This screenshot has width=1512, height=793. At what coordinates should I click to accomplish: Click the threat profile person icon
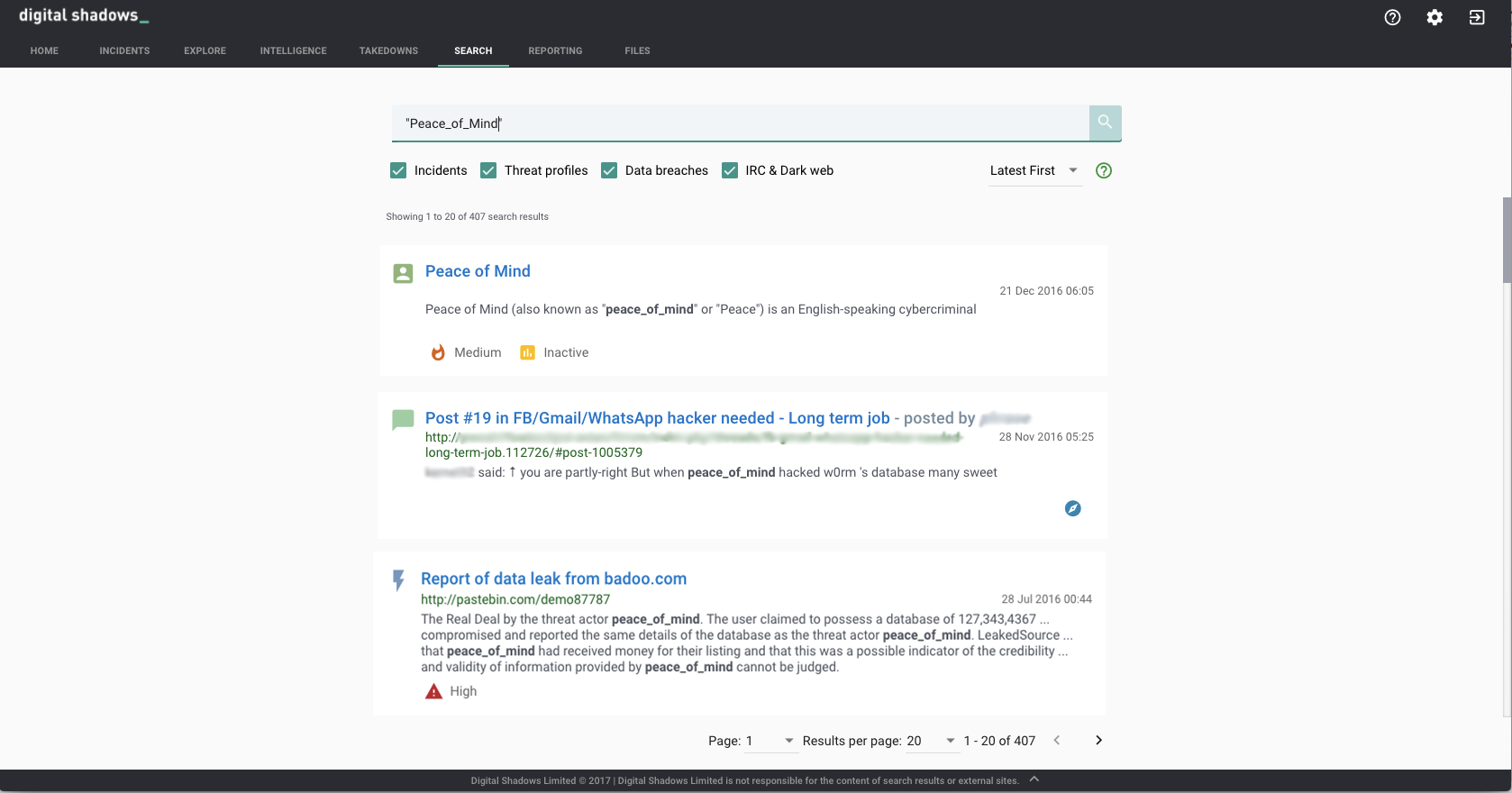[403, 273]
